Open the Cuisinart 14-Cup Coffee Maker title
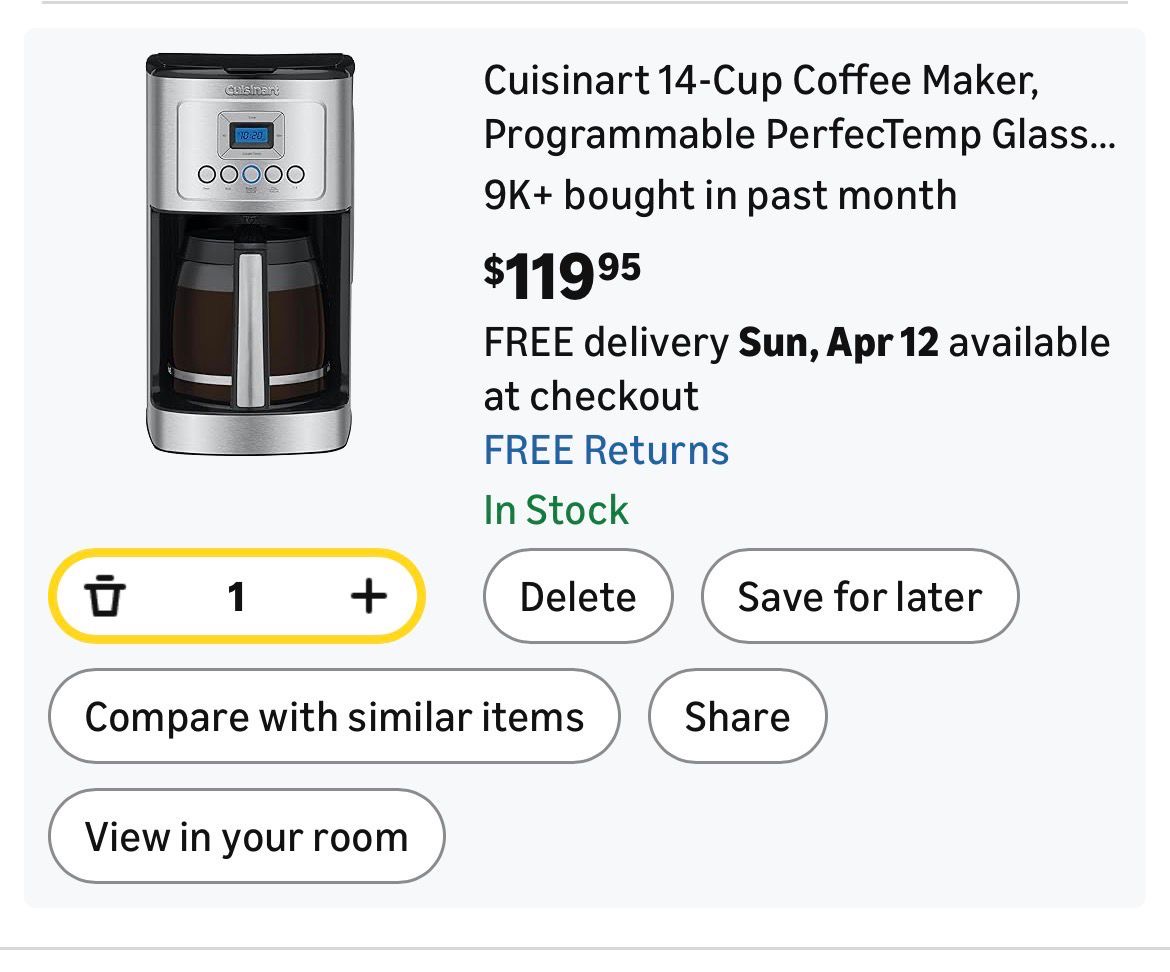The width and height of the screenshot is (1170, 972). (761, 80)
